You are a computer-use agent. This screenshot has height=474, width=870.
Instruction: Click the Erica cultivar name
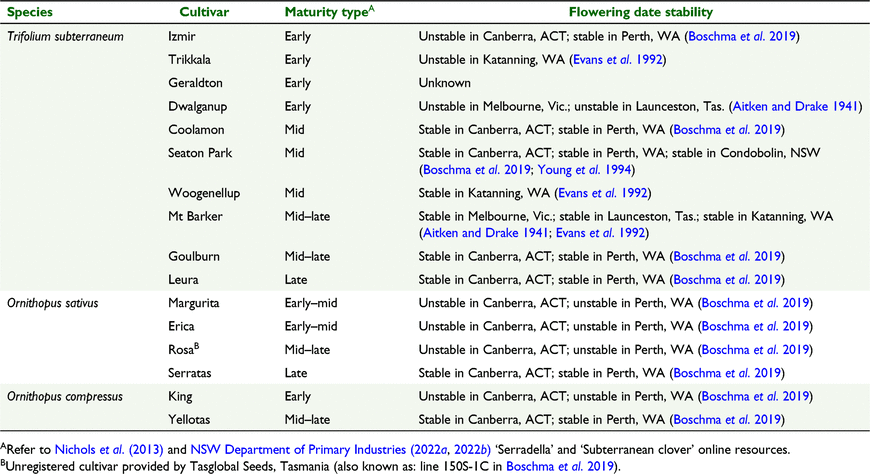pyautogui.click(x=181, y=326)
